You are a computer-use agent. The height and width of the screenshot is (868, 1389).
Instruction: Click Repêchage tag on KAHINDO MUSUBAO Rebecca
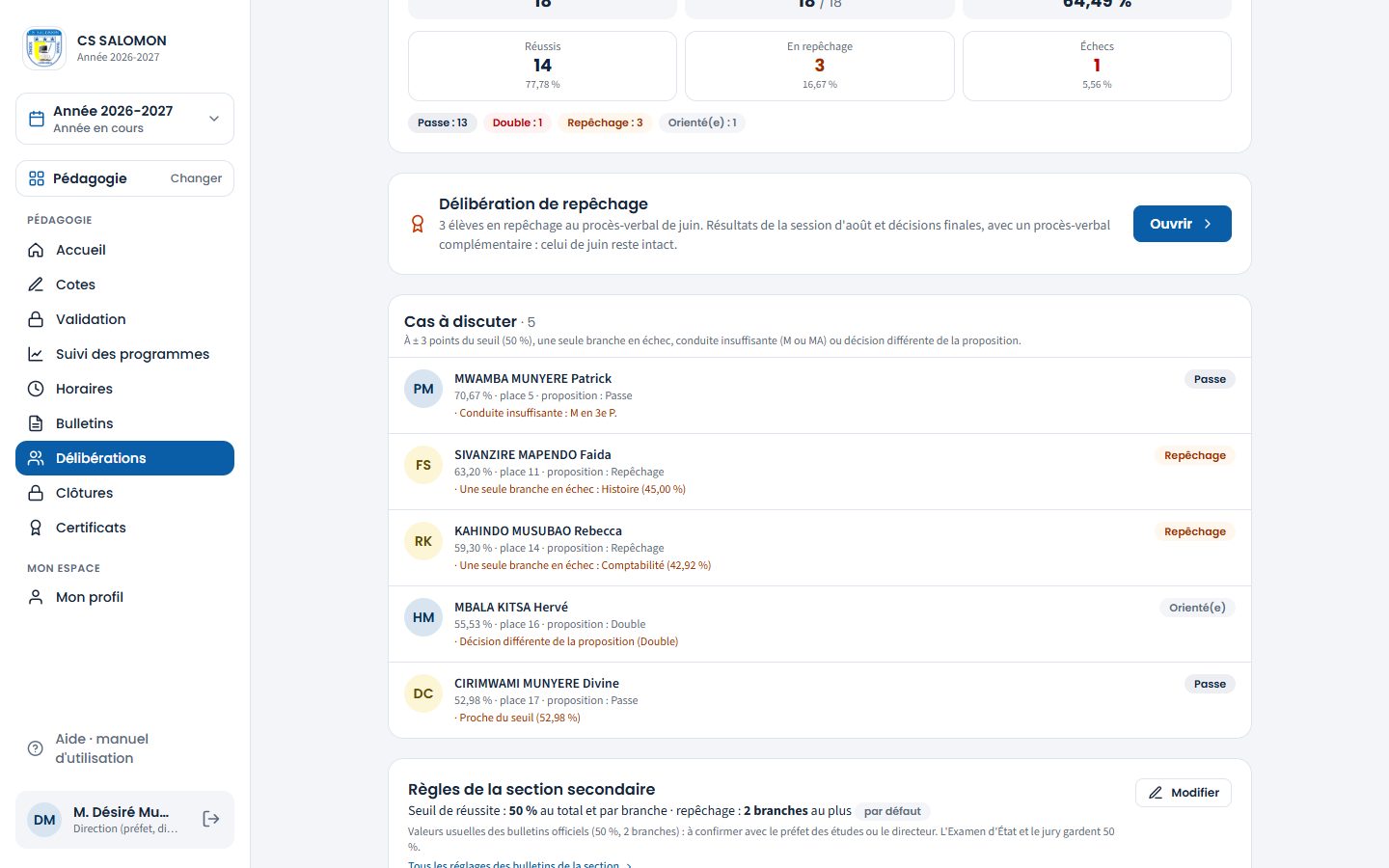(x=1195, y=531)
